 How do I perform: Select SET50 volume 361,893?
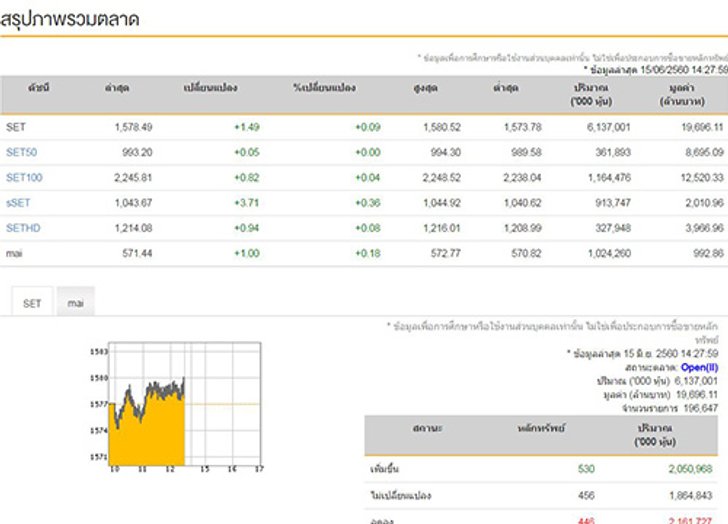pyautogui.click(x=613, y=152)
